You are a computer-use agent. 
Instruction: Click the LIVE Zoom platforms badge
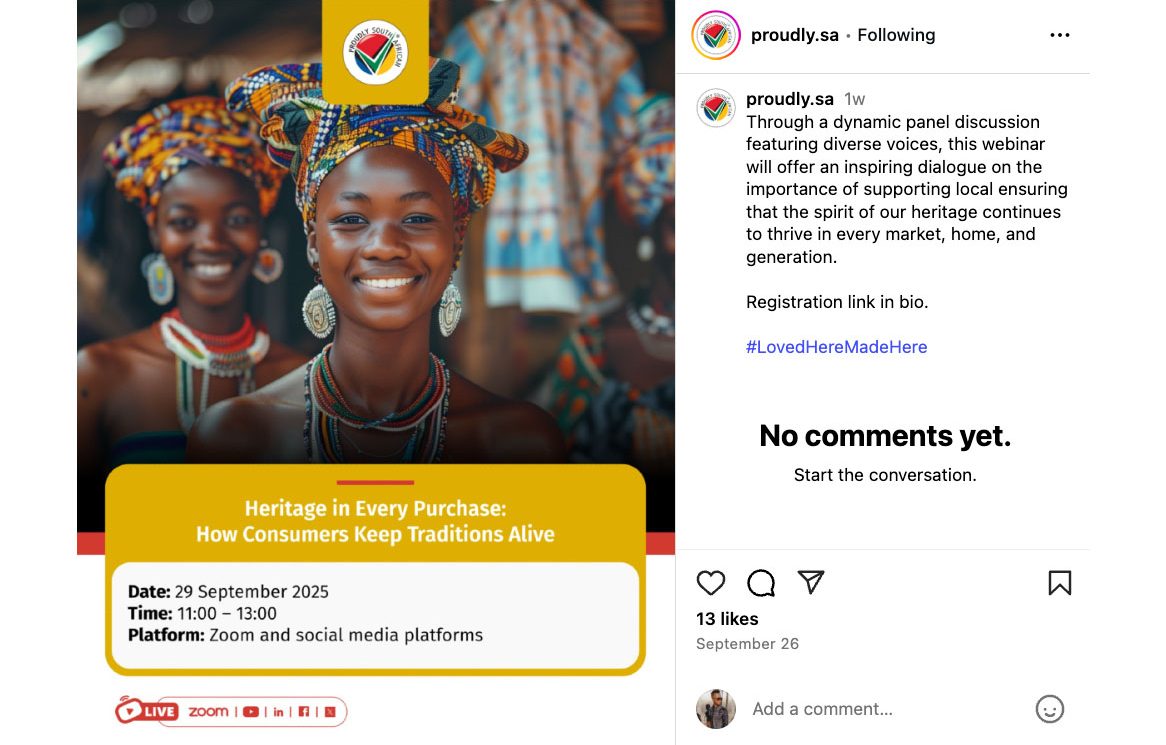[x=231, y=711]
